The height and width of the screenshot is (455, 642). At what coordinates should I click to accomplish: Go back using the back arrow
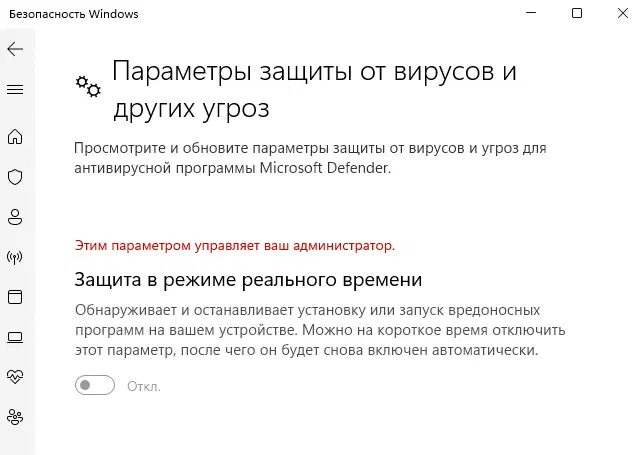coord(15,48)
